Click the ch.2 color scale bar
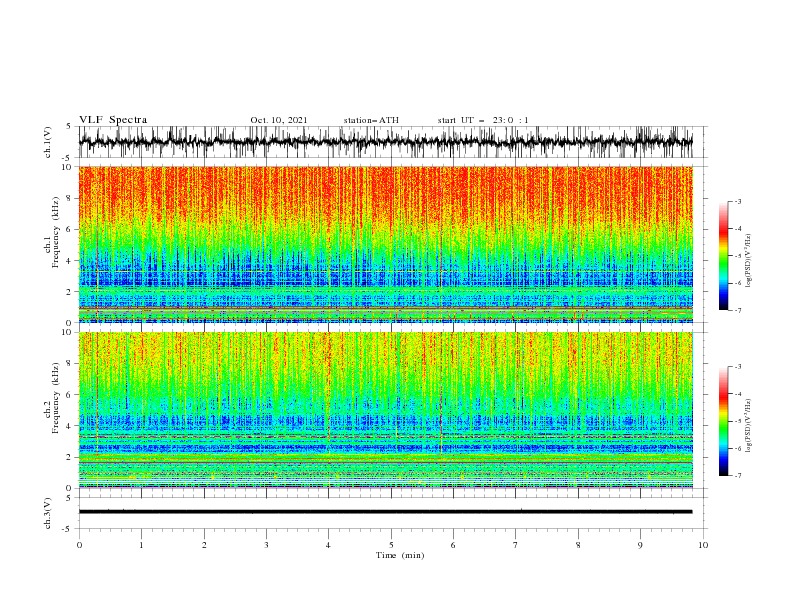Viewport: 792px width, 612px height. 723,421
